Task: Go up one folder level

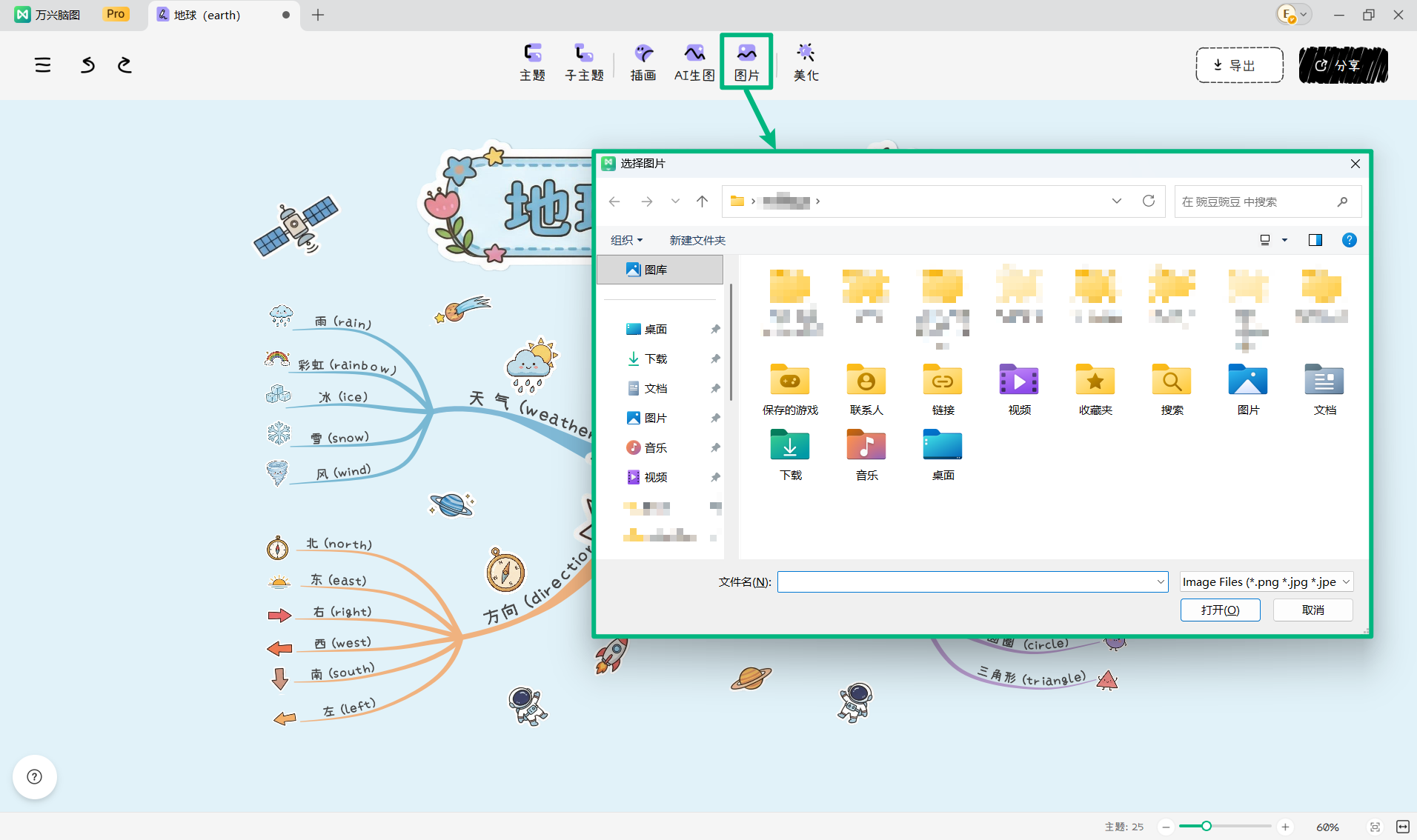Action: (703, 201)
